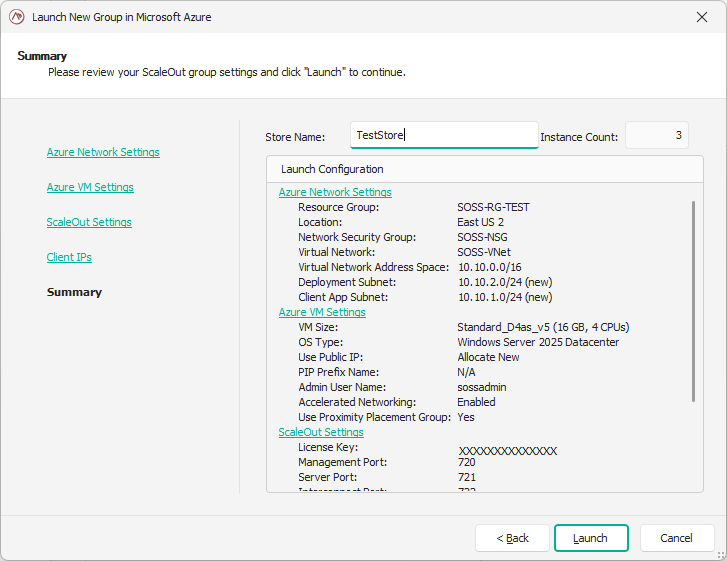This screenshot has width=727, height=561.
Task: Click the OS Type label
Action: pos(320,342)
